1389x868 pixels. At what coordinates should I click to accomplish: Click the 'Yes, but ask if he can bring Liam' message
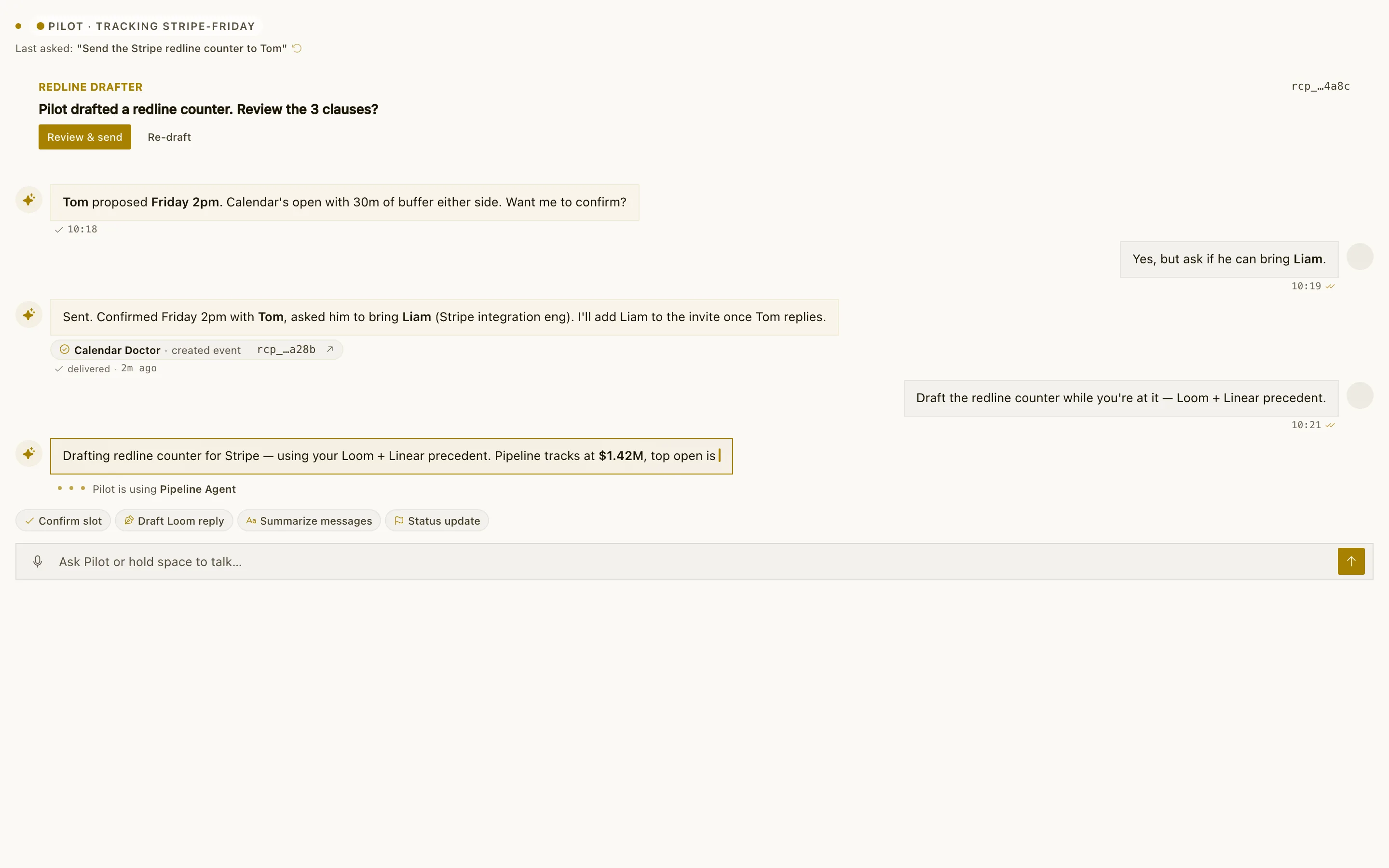[1229, 259]
